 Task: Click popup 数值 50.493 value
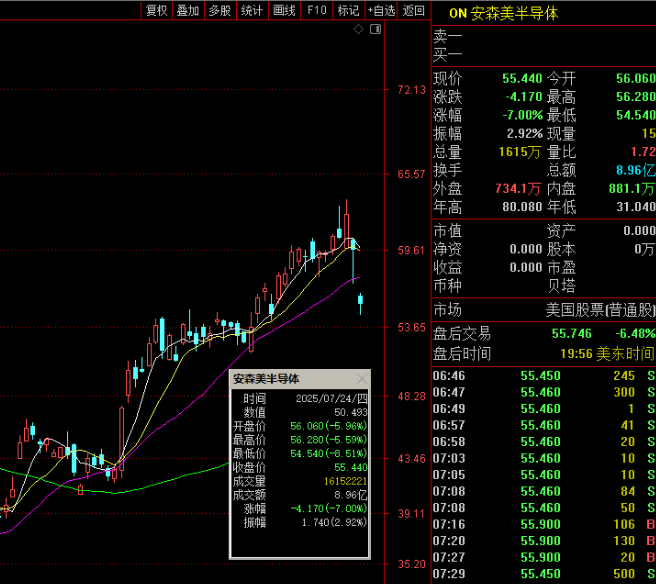[351, 412]
